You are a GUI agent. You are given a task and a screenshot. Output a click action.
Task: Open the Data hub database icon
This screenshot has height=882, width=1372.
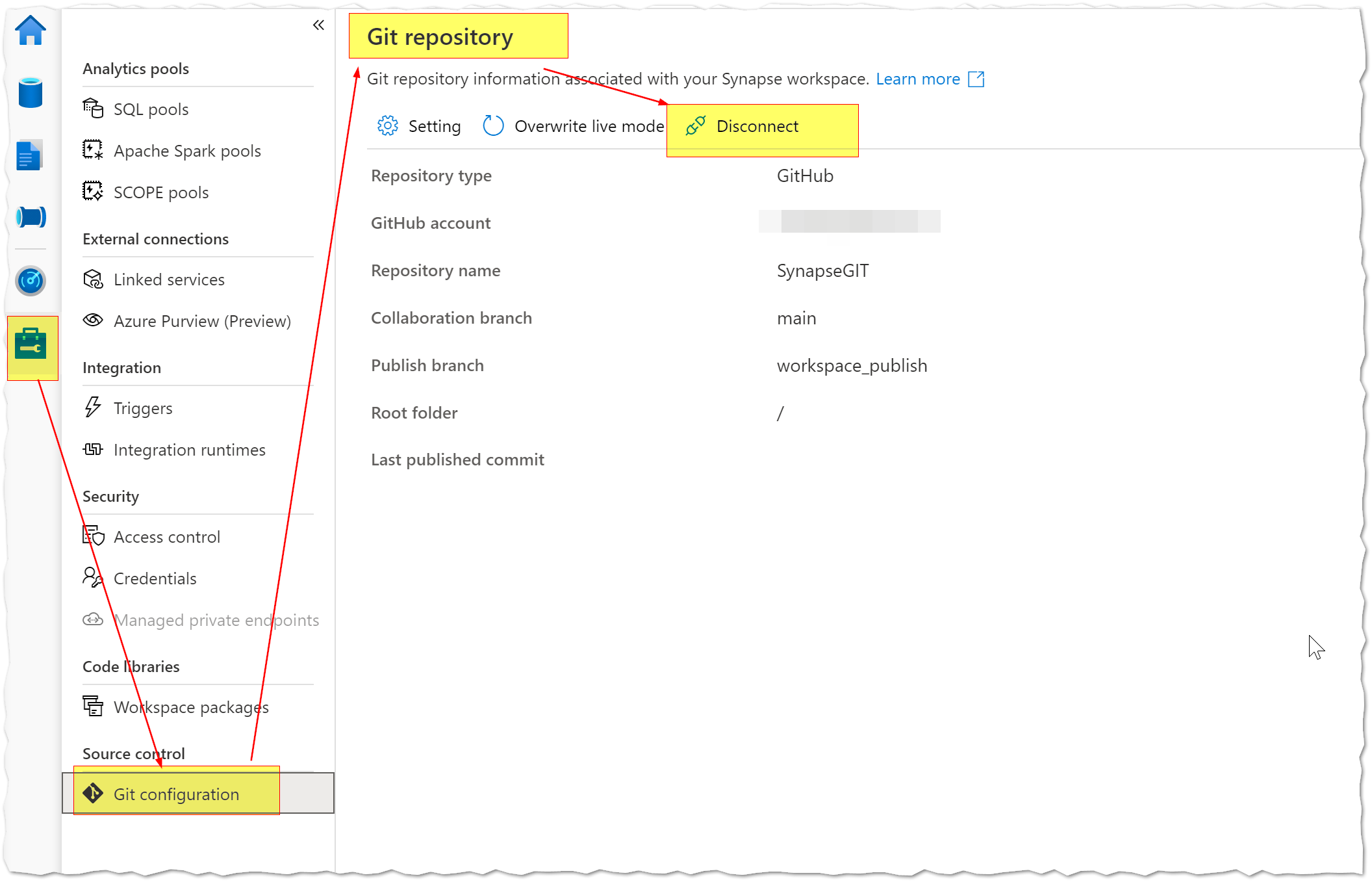pyautogui.click(x=31, y=92)
